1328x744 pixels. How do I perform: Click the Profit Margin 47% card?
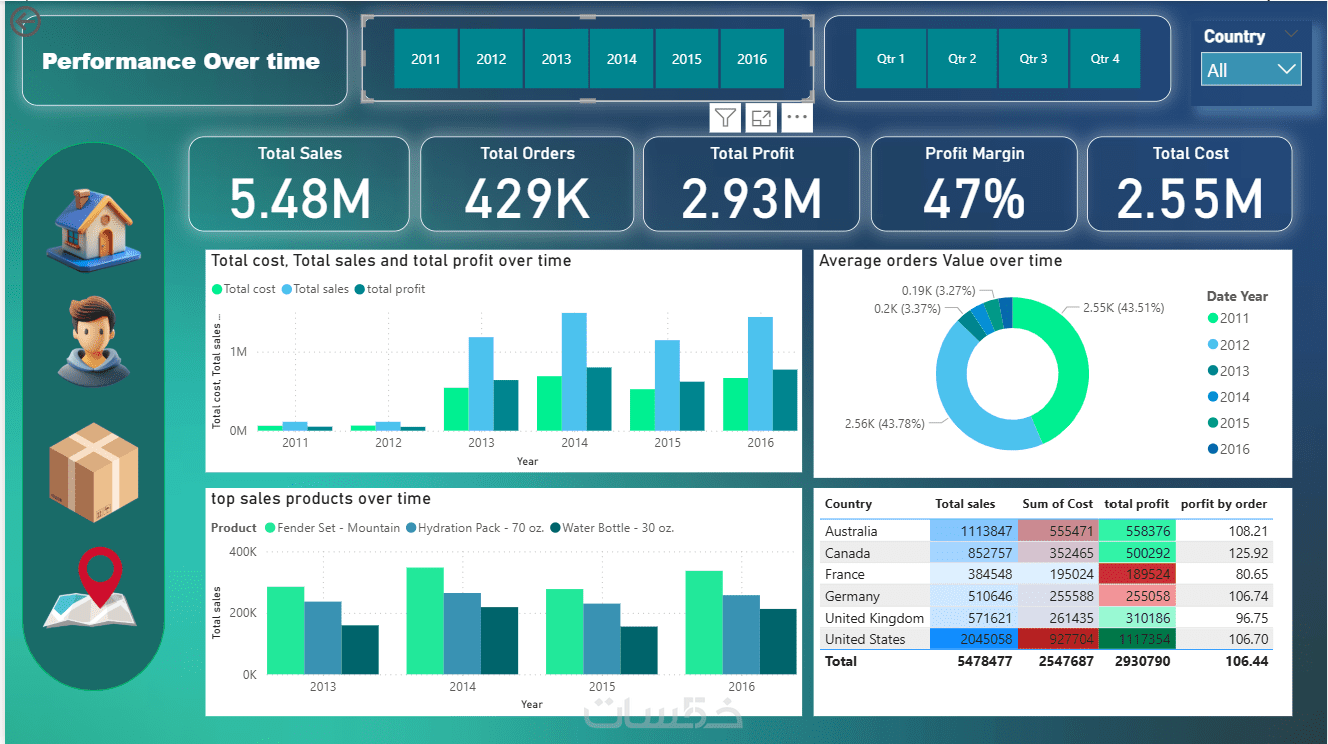click(974, 185)
